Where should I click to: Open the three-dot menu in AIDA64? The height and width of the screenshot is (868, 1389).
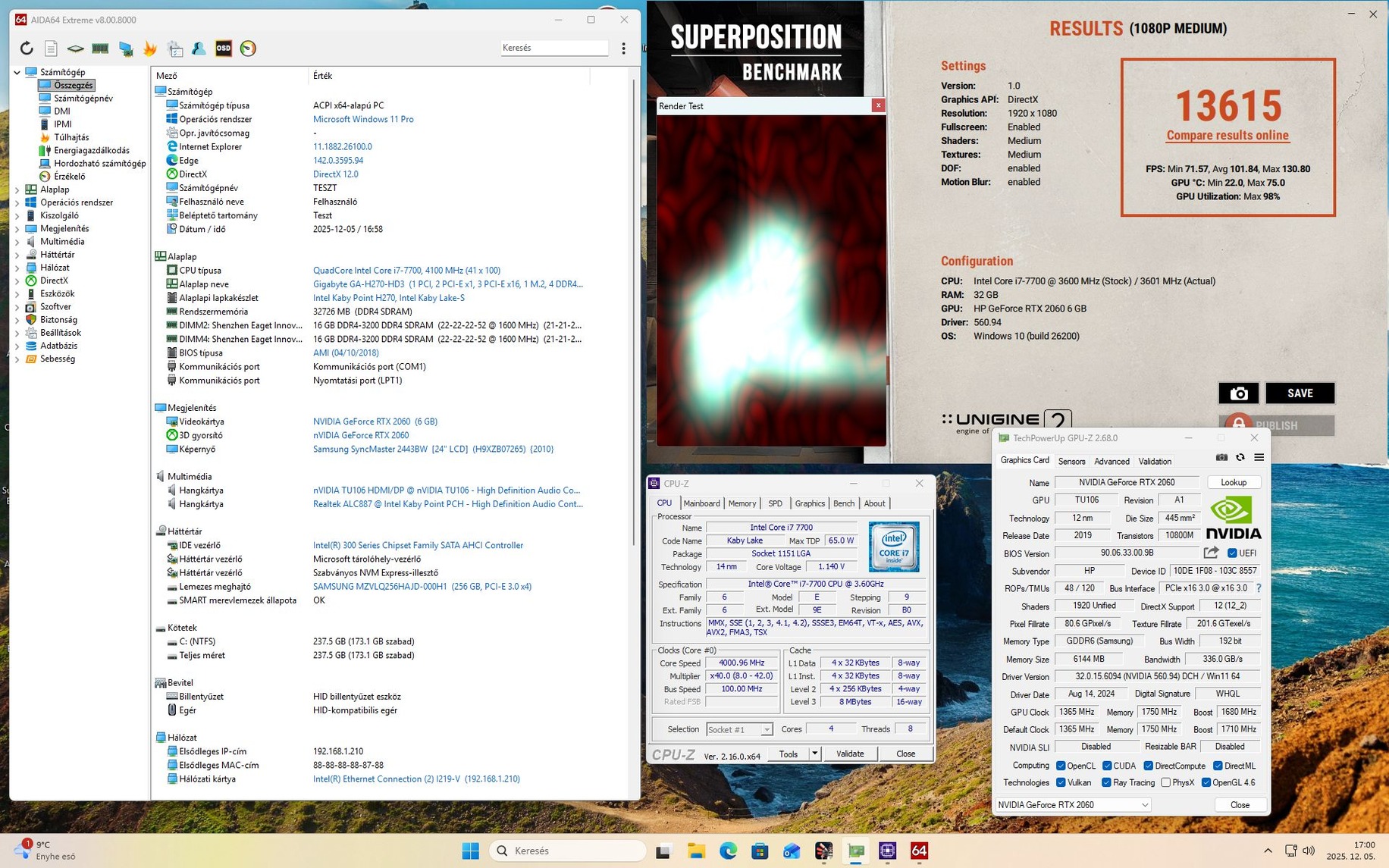(623, 49)
